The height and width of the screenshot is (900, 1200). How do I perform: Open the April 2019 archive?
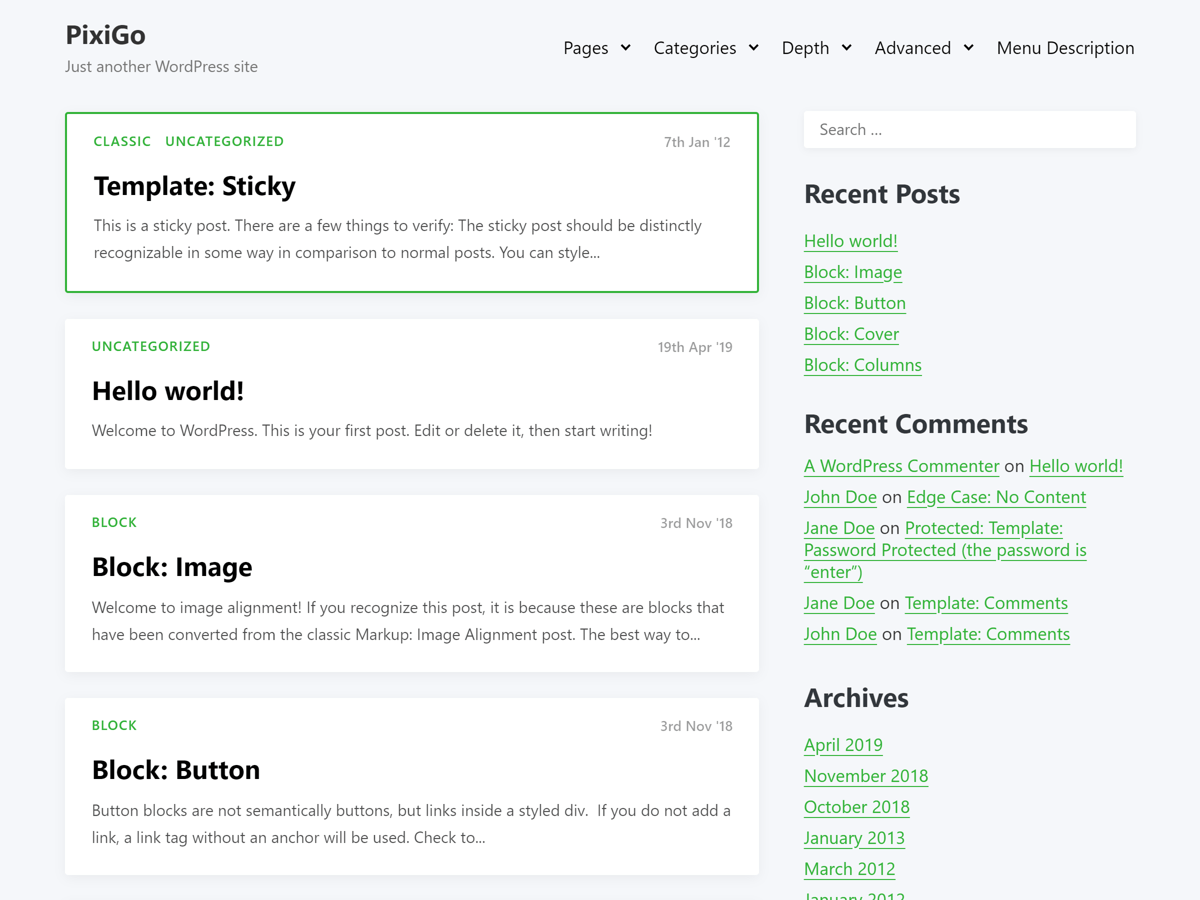[x=843, y=744]
